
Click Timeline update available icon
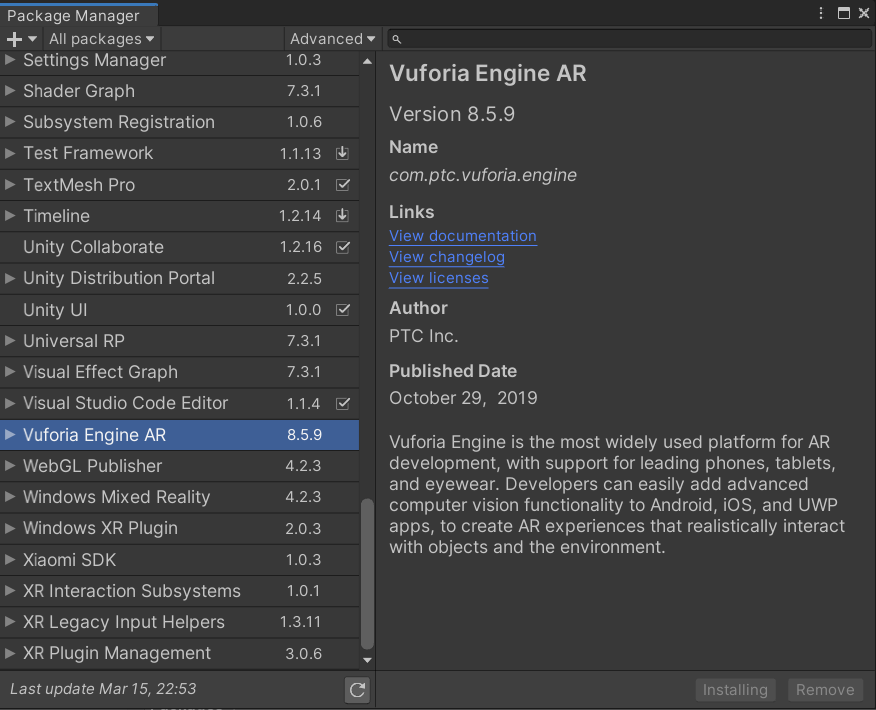342,216
